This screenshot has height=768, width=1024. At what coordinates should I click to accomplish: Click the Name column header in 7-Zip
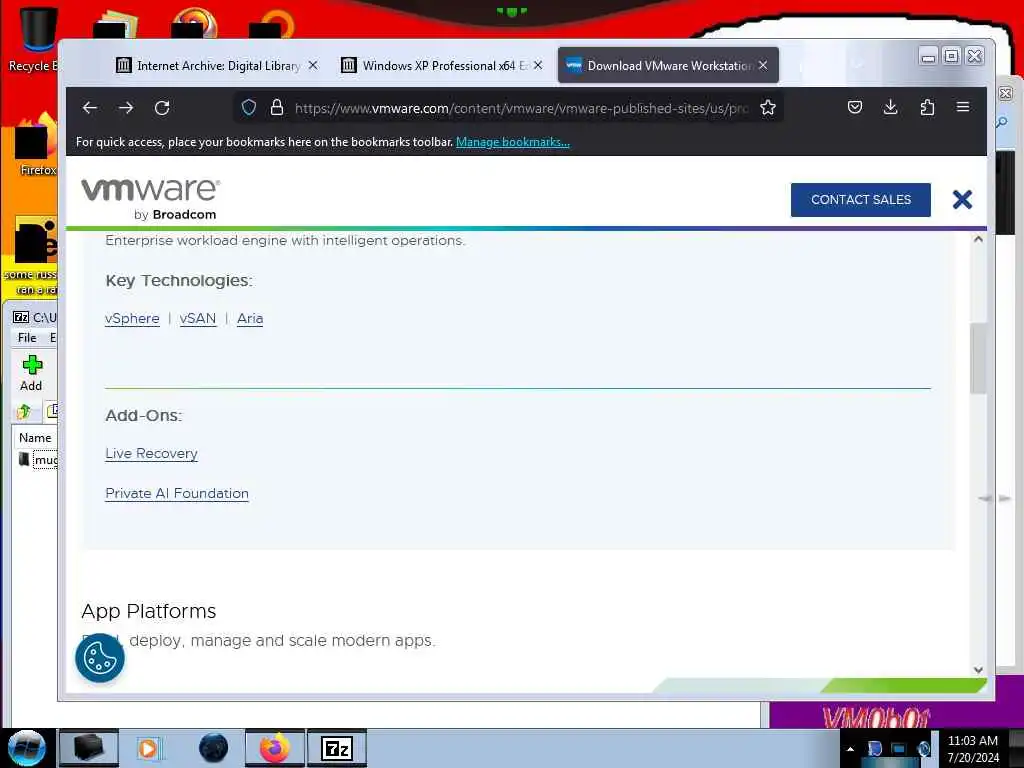point(35,438)
